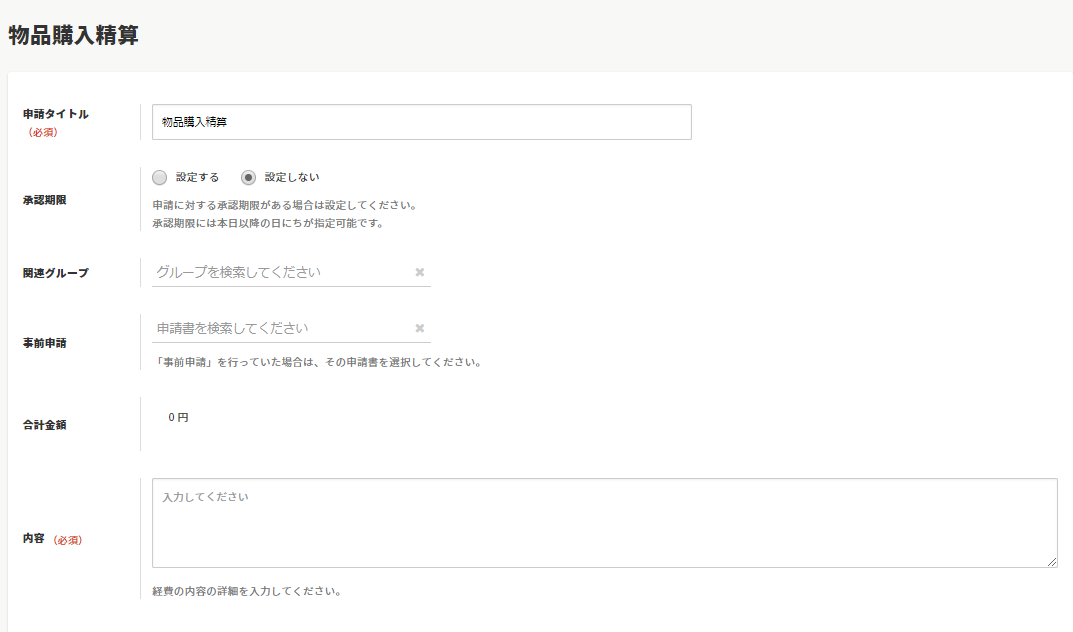Click the 事前申請 help text below the search
Screen dimensions: 1073x632
pos(317,362)
